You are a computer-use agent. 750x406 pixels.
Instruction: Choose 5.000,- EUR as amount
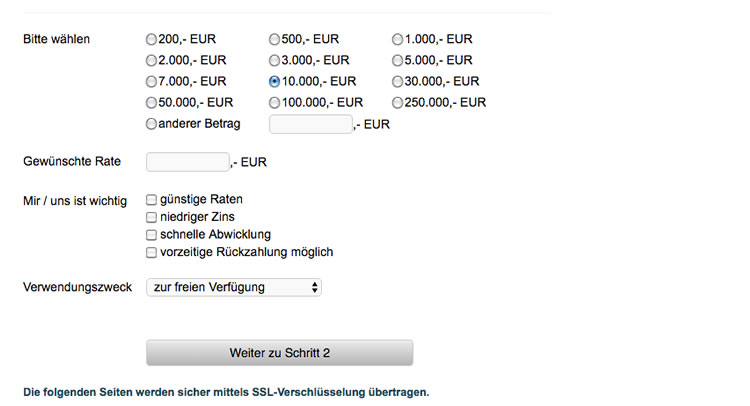coord(398,61)
